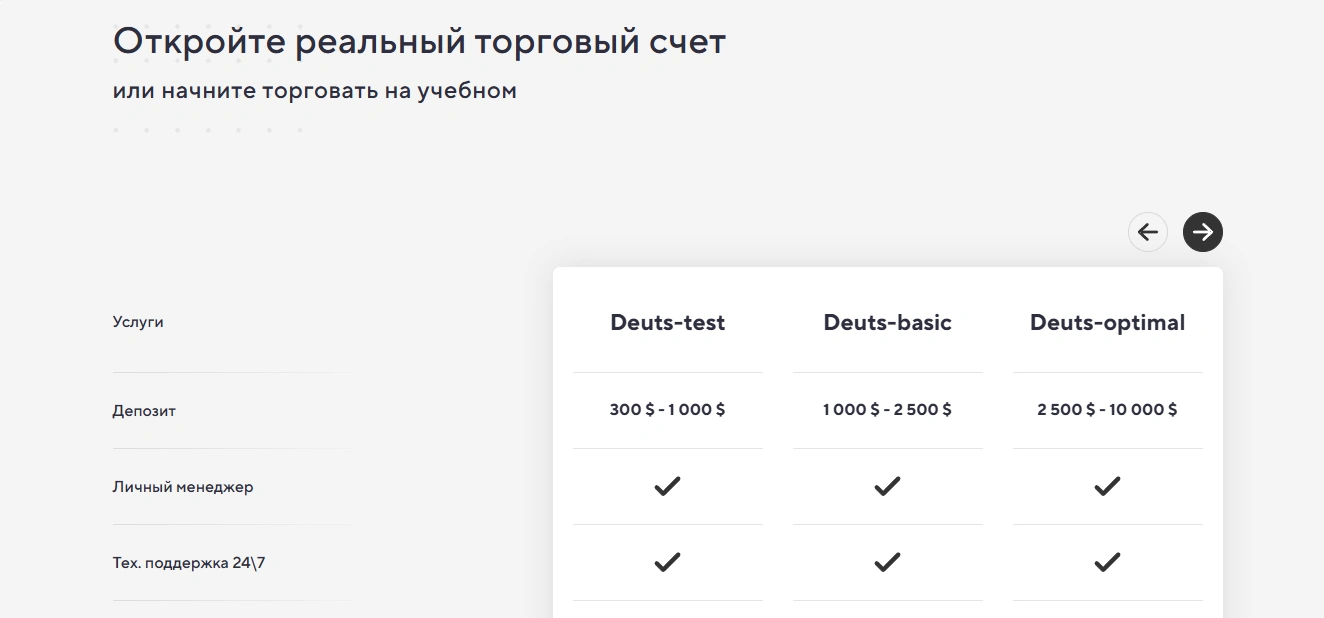Click Deuts-test 24\7 support checkmark

(x=667, y=563)
